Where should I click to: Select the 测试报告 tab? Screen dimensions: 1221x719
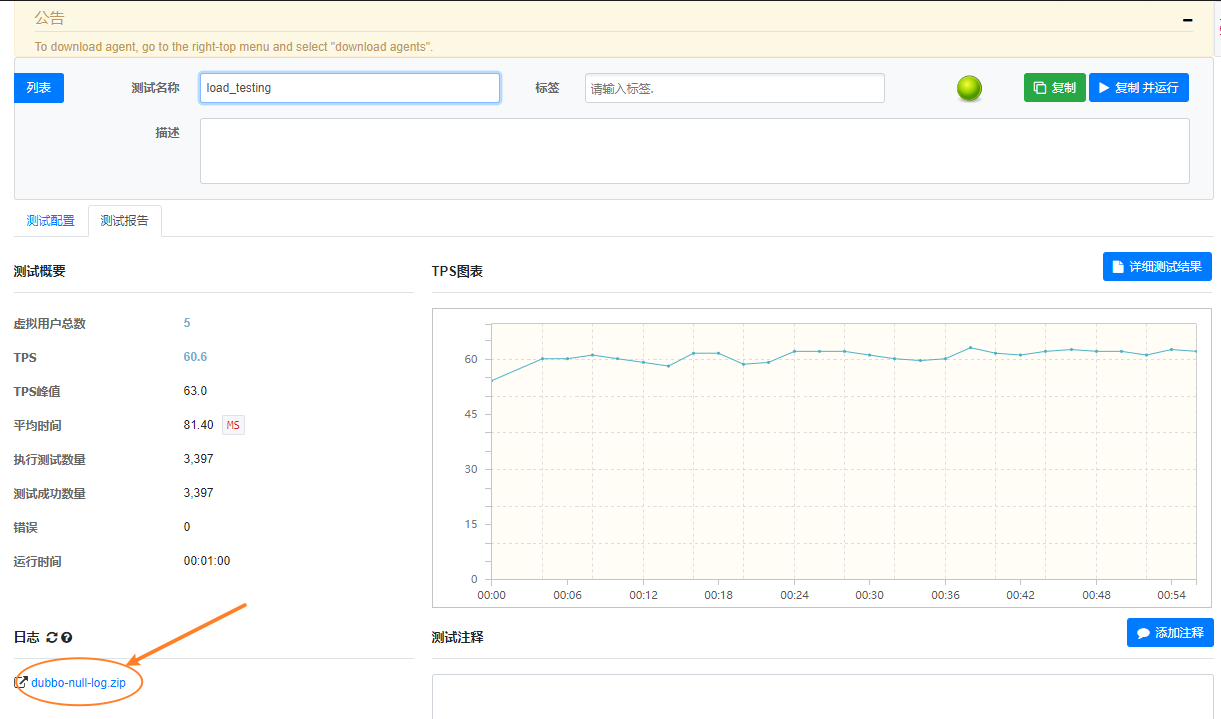(x=124, y=221)
